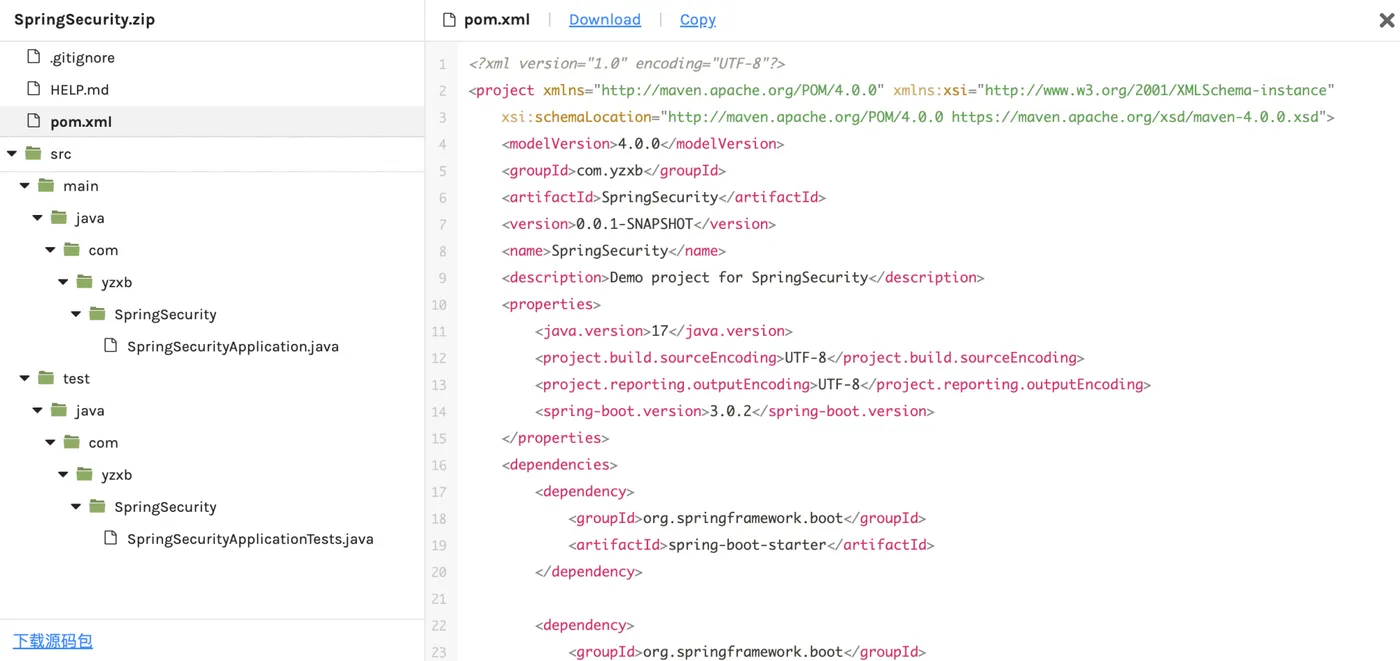The image size is (1400, 661).
Task: Click the pom.xml file icon in tree
Action: (33, 121)
